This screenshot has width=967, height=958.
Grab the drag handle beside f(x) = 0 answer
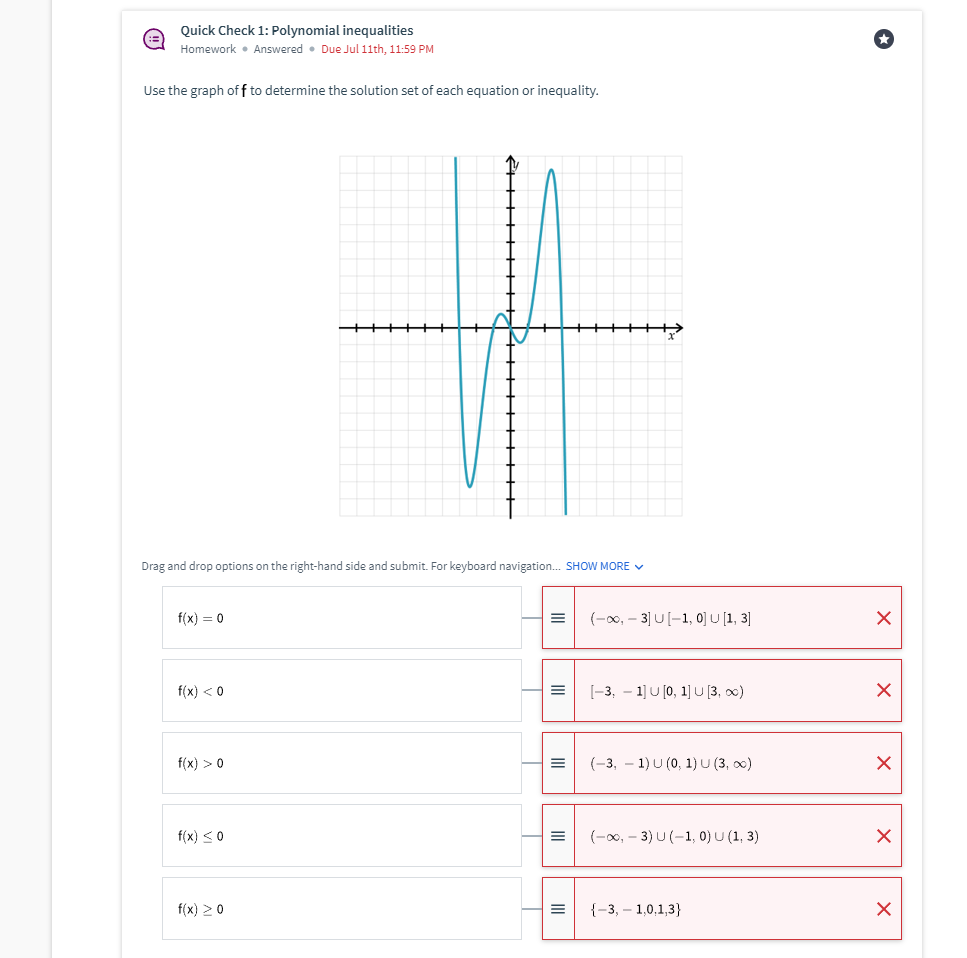coord(557,618)
